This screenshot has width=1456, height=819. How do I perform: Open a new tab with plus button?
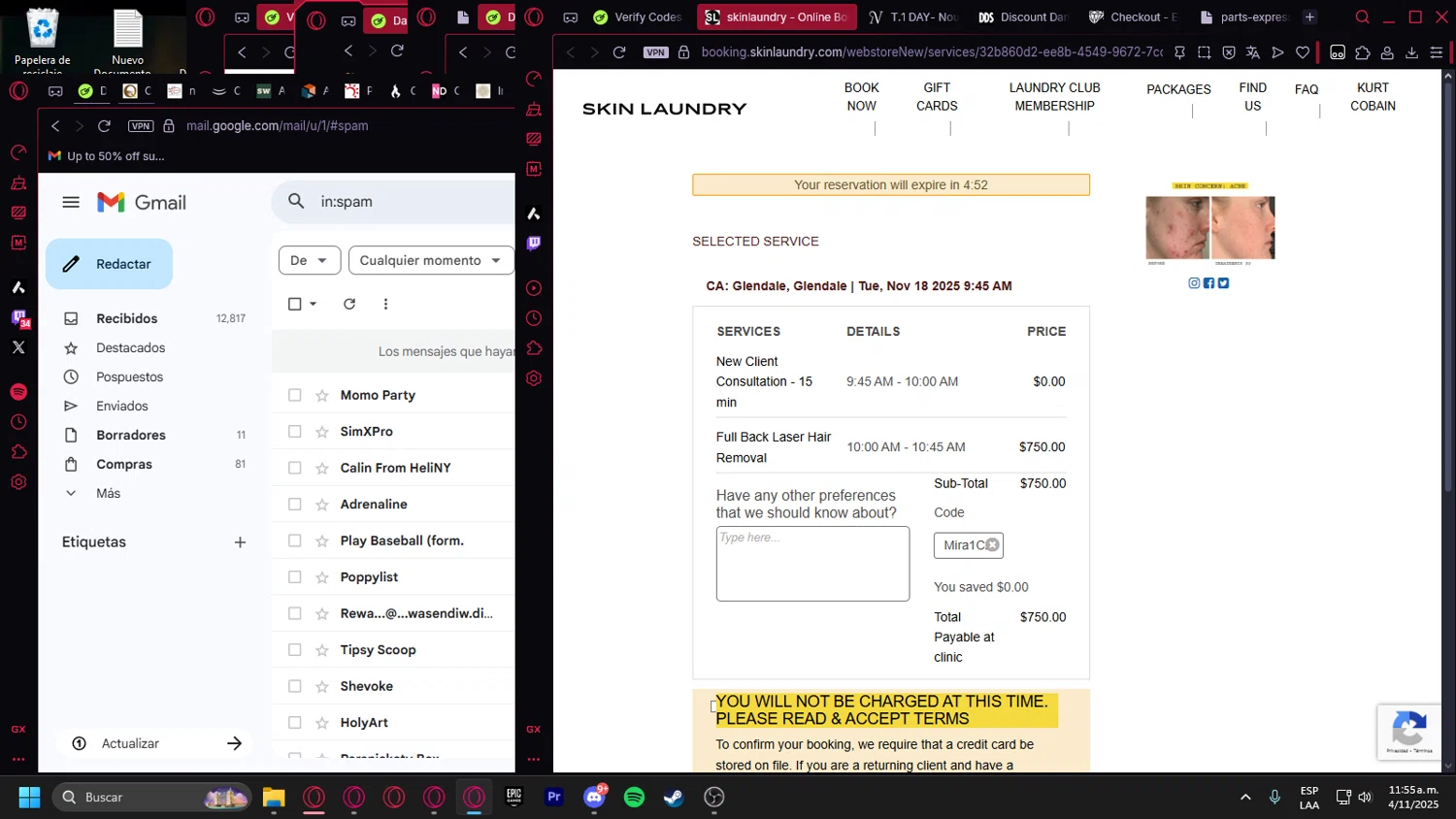(1309, 17)
